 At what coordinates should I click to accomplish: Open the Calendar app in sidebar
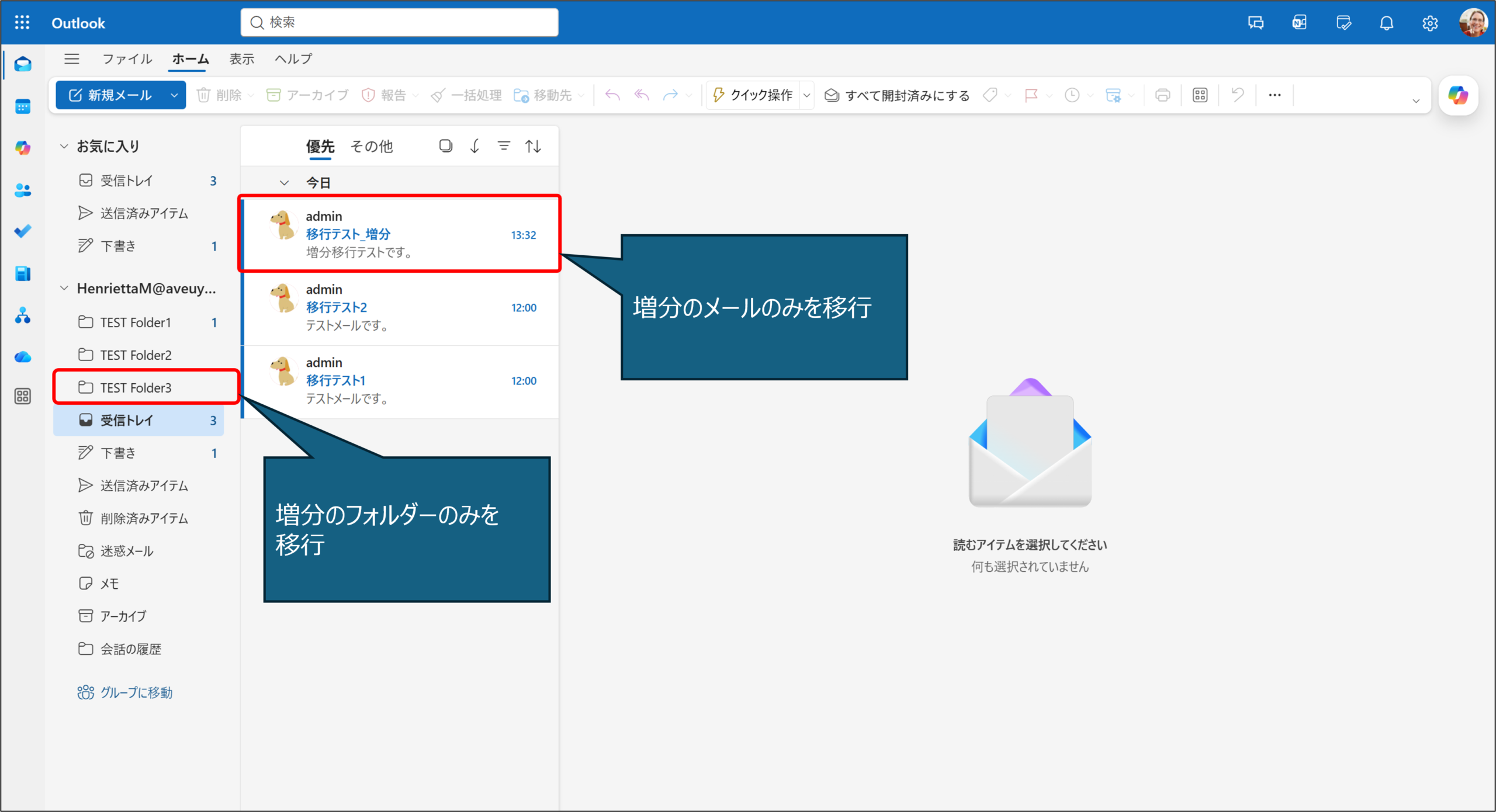[23, 107]
